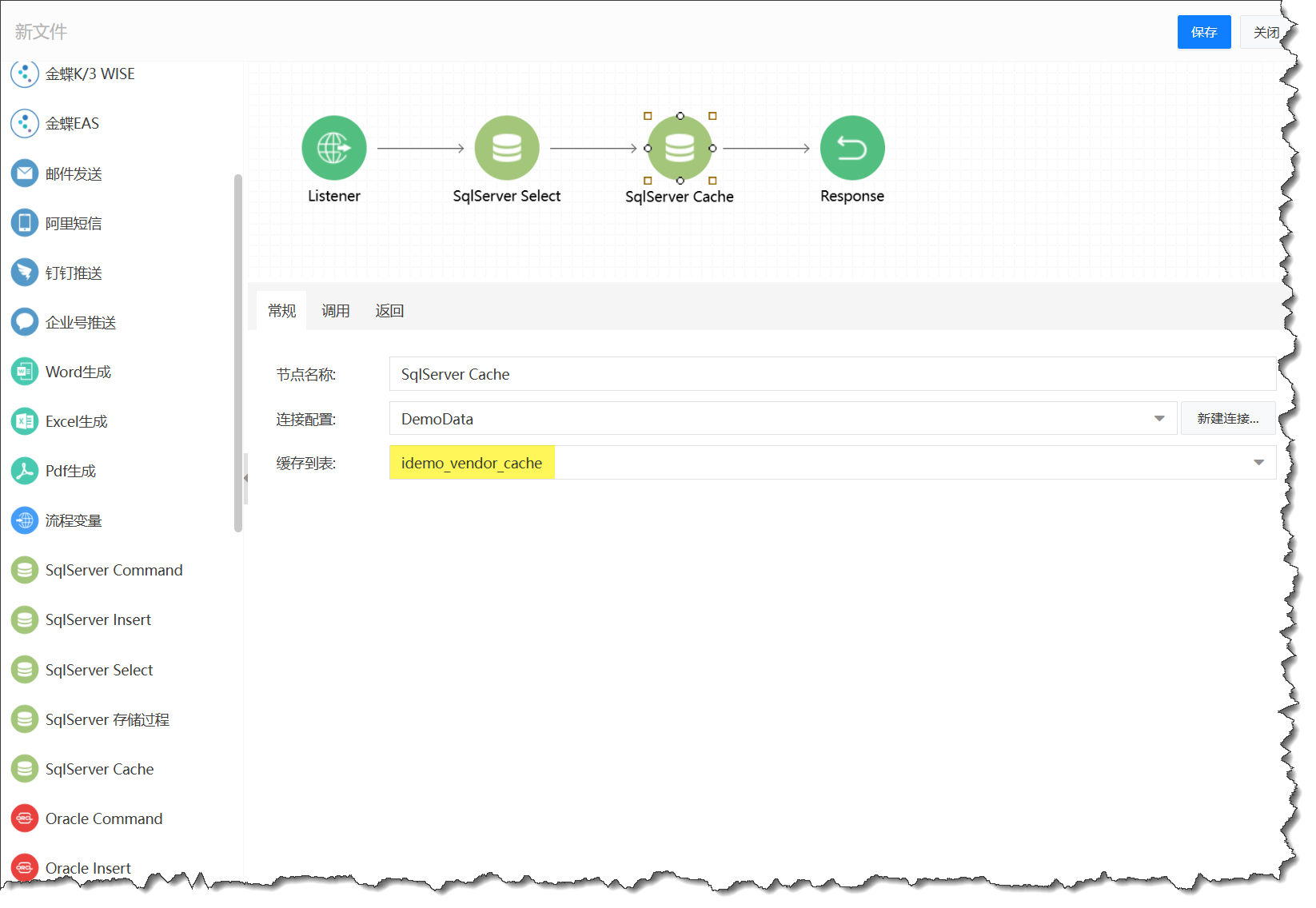This screenshot has width=1316, height=908.
Task: Select the Word生成 icon in sidebar
Action: pyautogui.click(x=25, y=372)
